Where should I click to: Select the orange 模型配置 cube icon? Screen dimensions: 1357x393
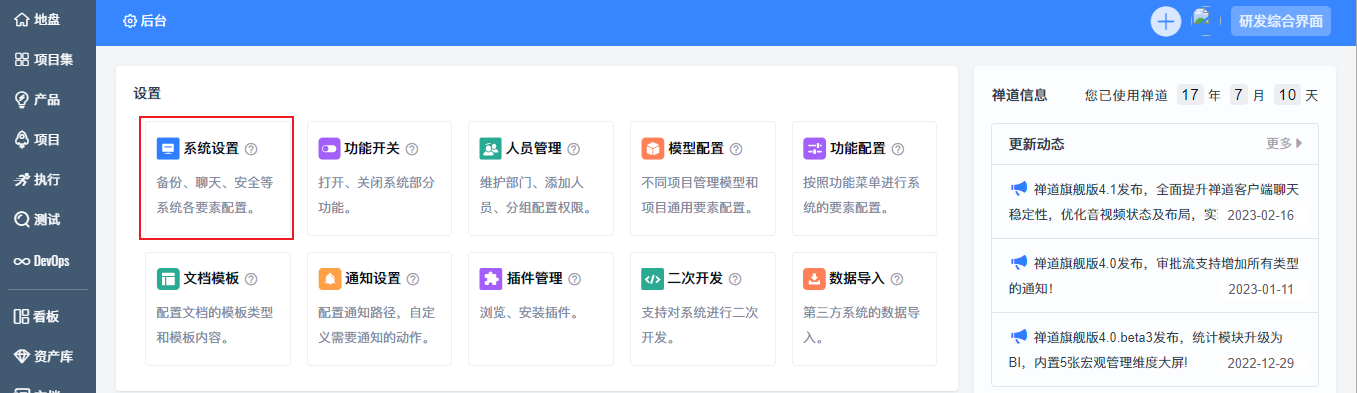tap(652, 149)
